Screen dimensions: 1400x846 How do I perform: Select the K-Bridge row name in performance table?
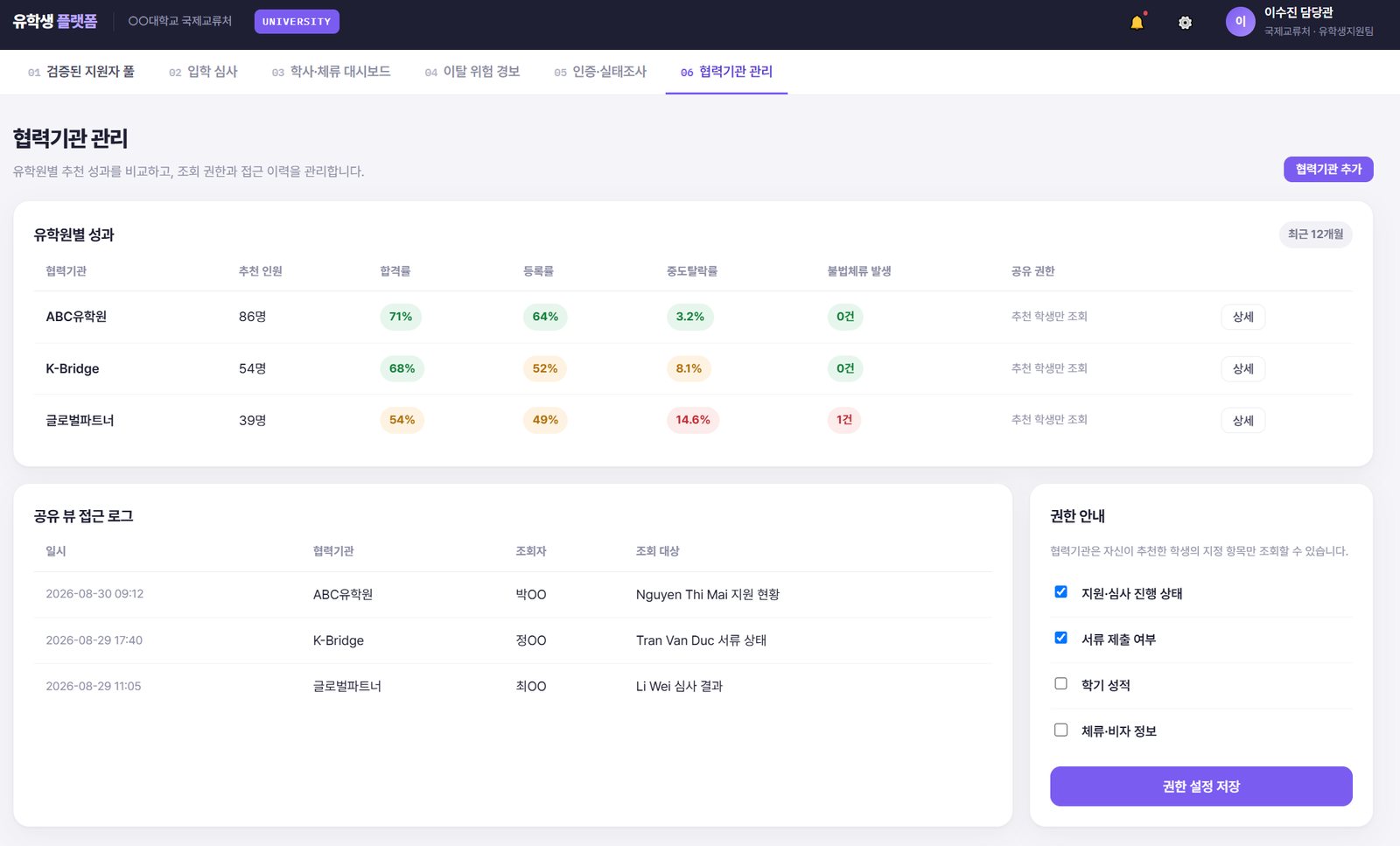coord(73,368)
